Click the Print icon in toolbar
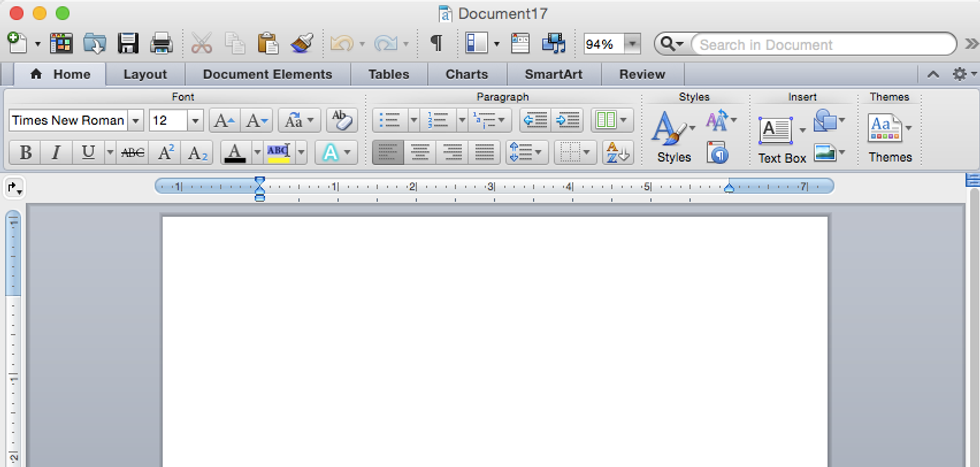 point(161,44)
